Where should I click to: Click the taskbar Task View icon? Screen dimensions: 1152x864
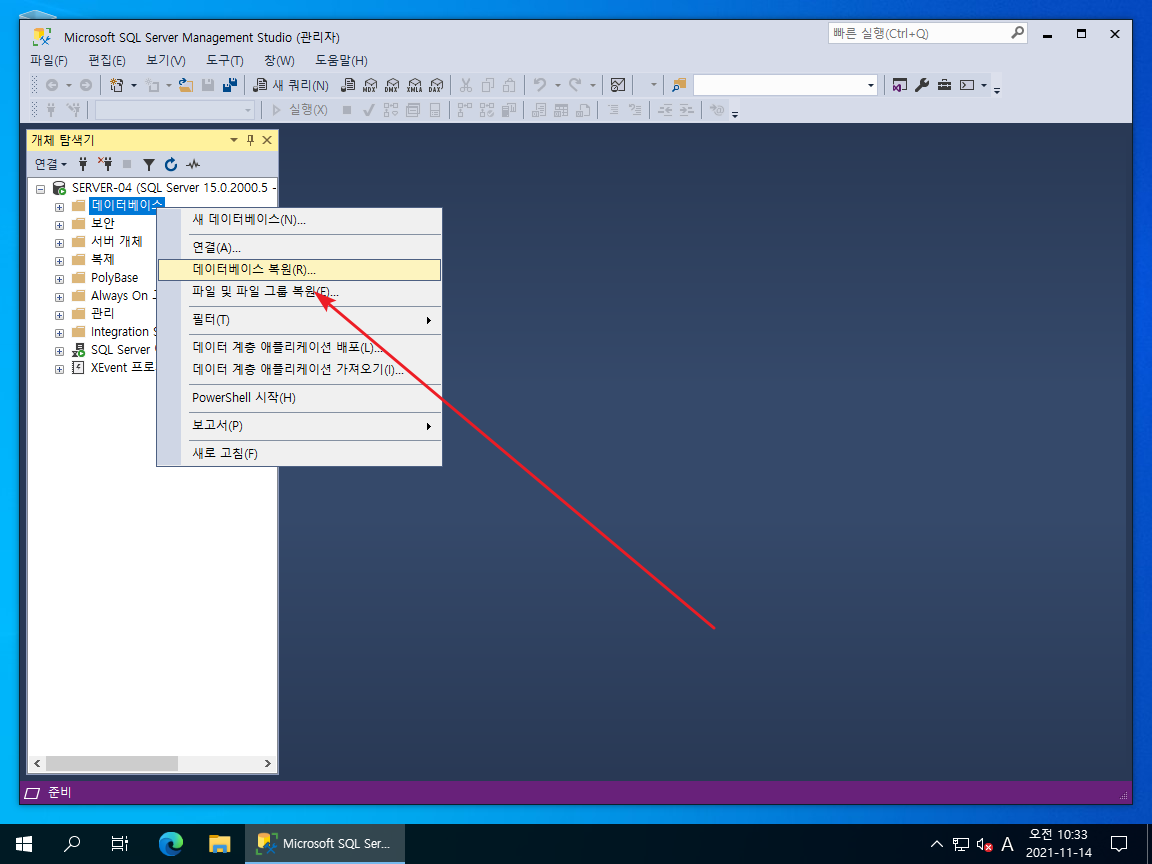(x=120, y=843)
